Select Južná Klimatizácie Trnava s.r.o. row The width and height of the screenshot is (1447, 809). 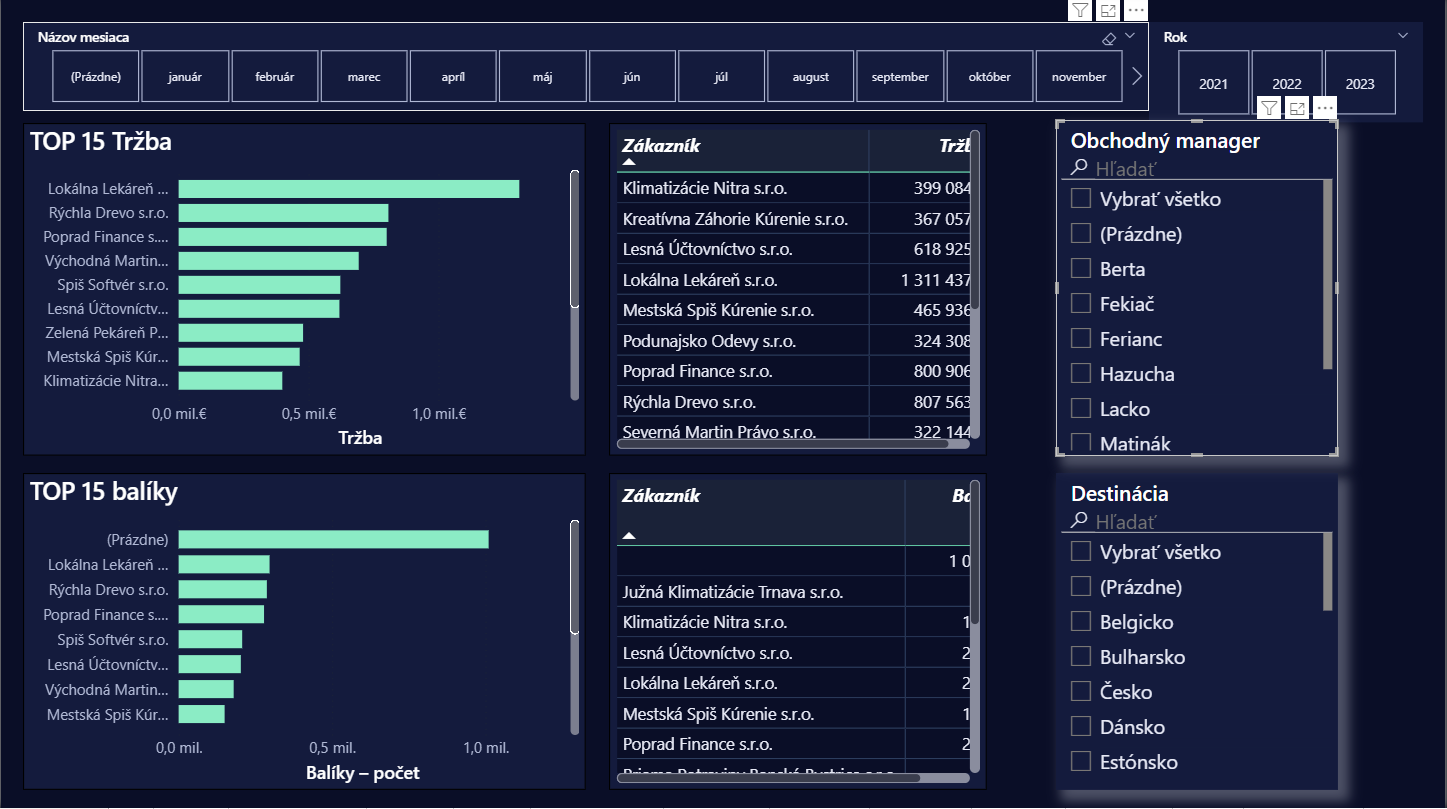[791, 592]
